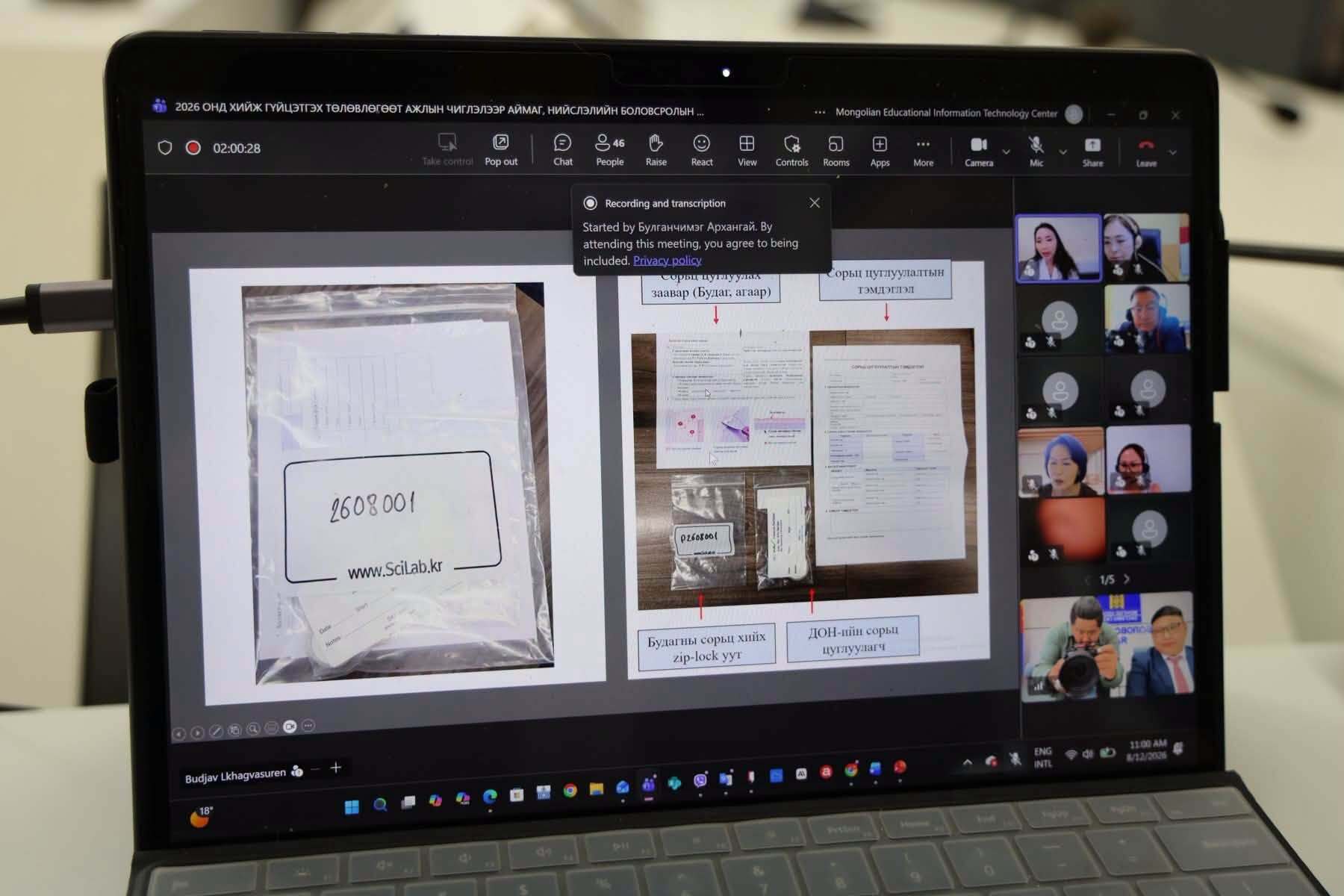Open breakout Rooms
Screen dimensions: 1344x896
tap(836, 151)
